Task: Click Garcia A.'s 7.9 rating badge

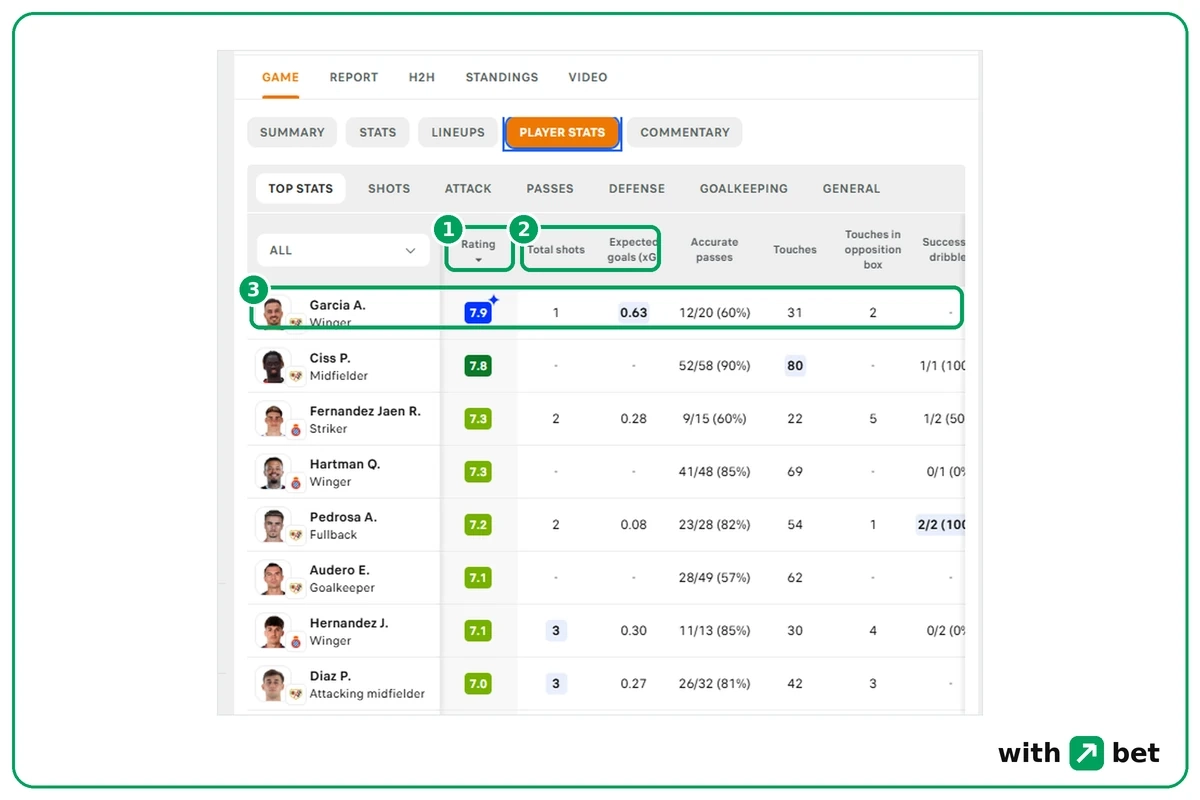Action: point(478,313)
